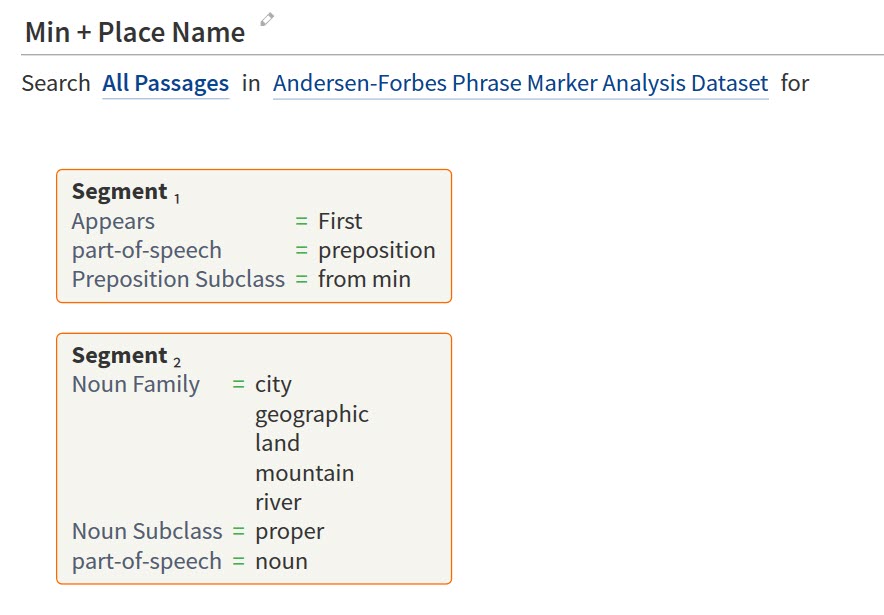Click the city Noun Family value
The height and width of the screenshot is (615, 884).
pyautogui.click(x=273, y=384)
